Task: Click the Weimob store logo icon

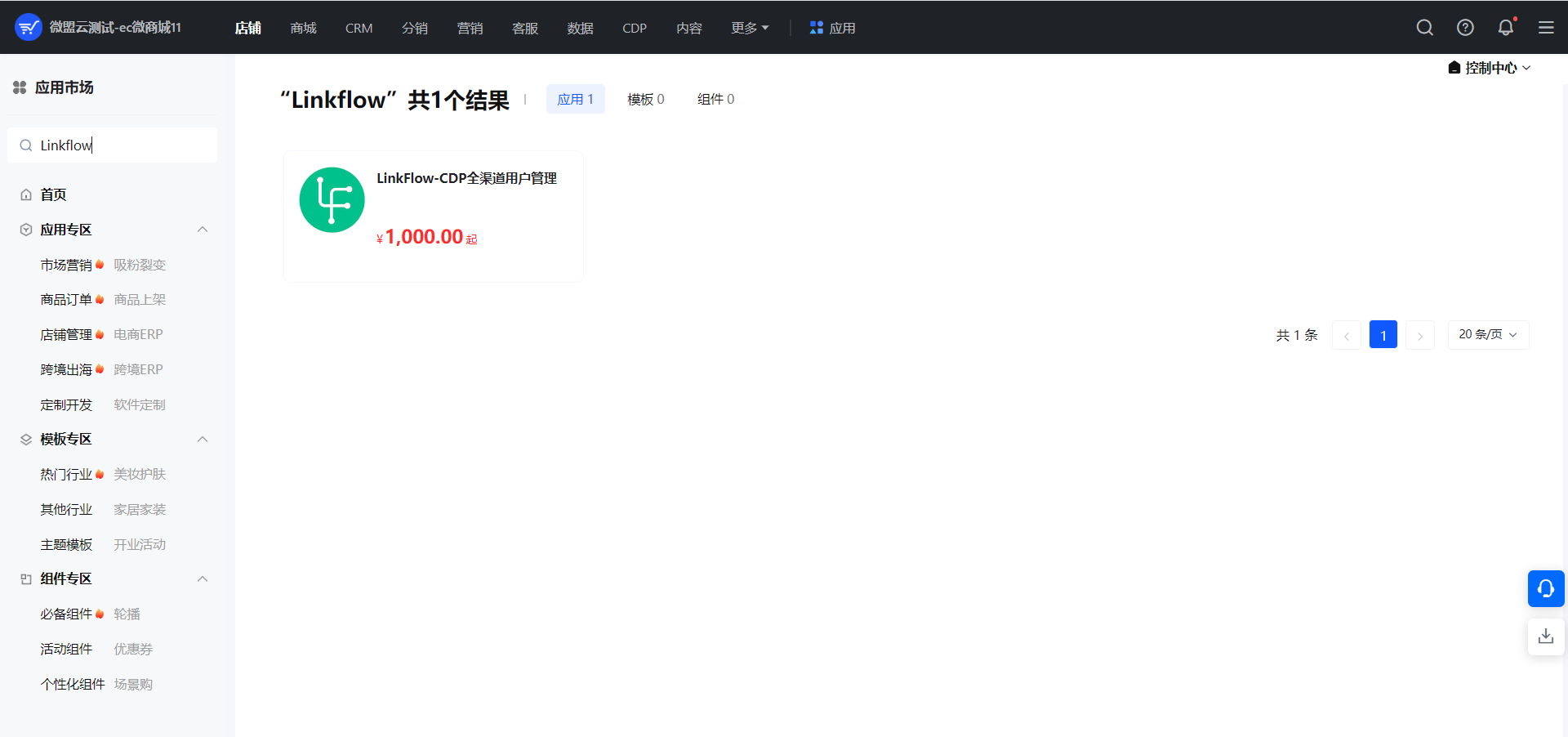Action: [x=29, y=27]
